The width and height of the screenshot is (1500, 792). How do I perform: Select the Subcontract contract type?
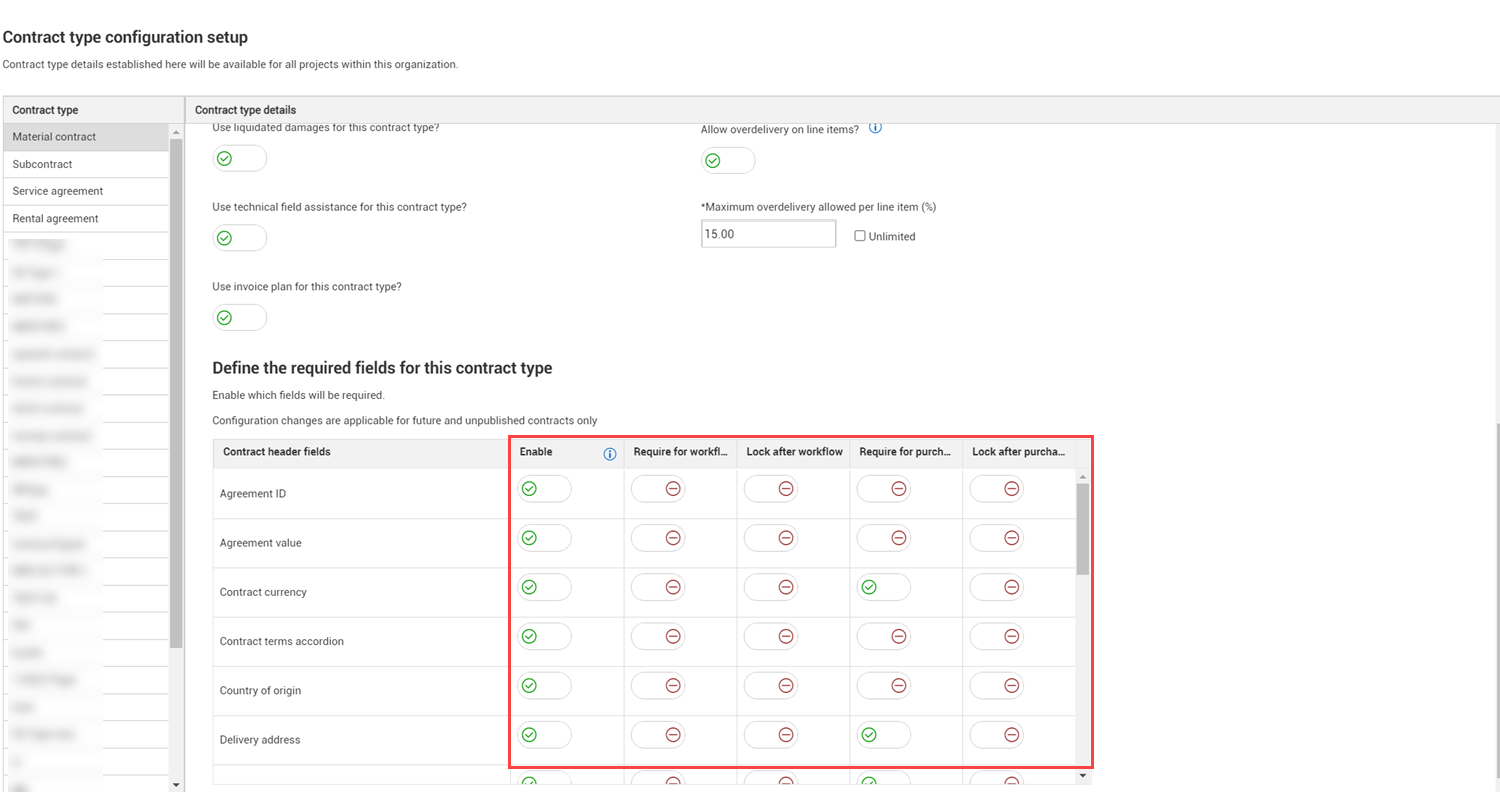click(x=41, y=164)
